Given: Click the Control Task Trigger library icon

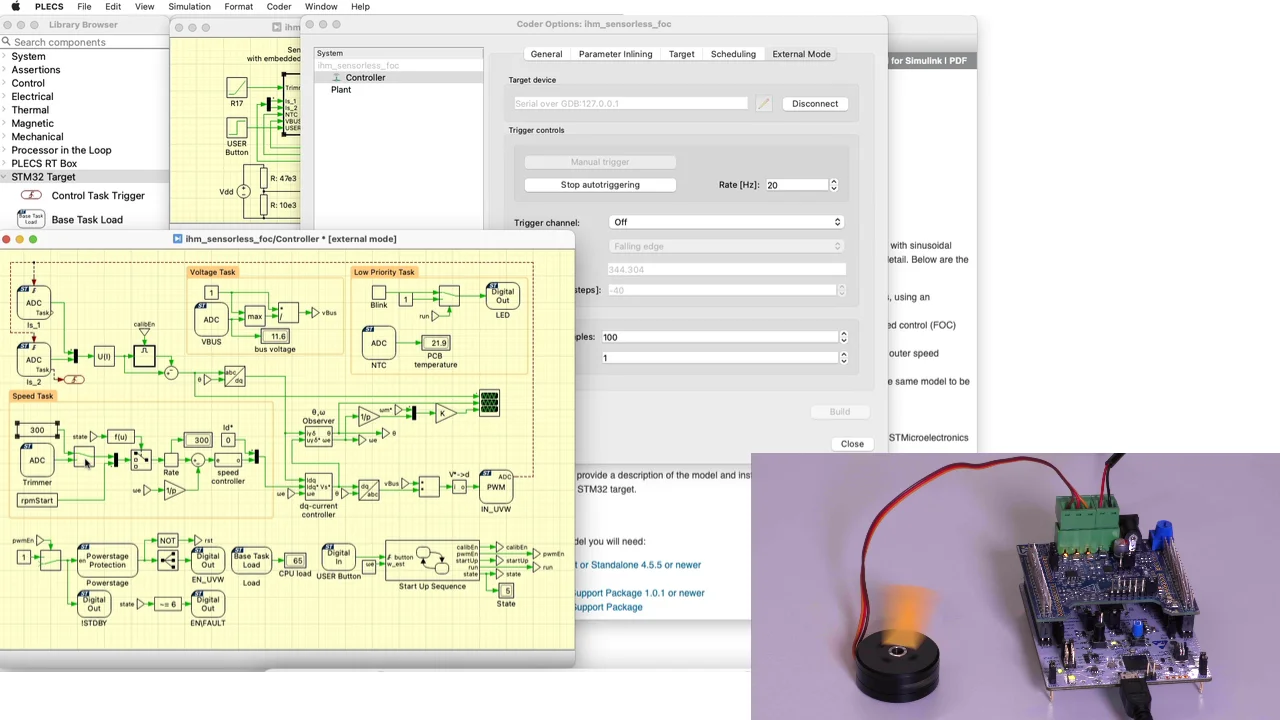Looking at the screenshot, I should pyautogui.click(x=31, y=196).
